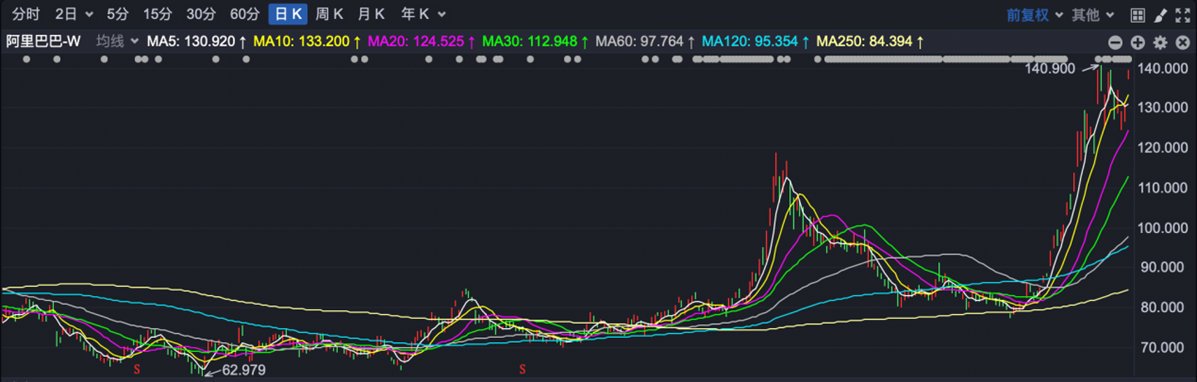Click the 阿里巴巴-W stock name
Viewport: 1197px width, 382px height.
pyautogui.click(x=43, y=41)
